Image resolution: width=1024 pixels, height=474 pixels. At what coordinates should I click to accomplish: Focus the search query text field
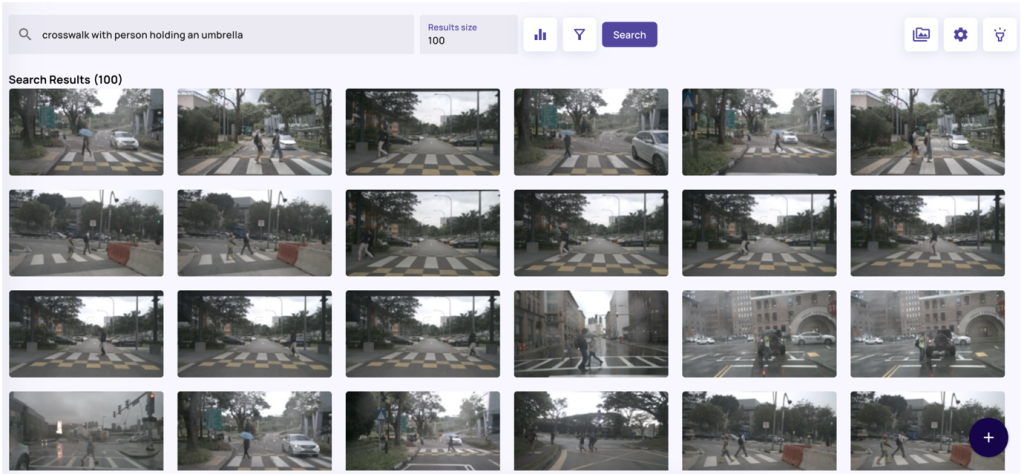(x=211, y=35)
